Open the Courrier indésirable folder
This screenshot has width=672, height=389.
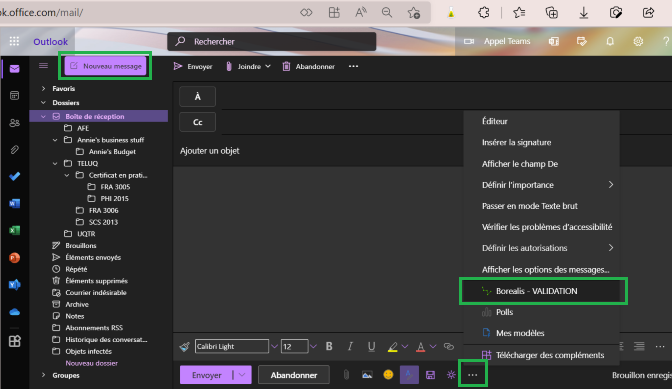96,293
